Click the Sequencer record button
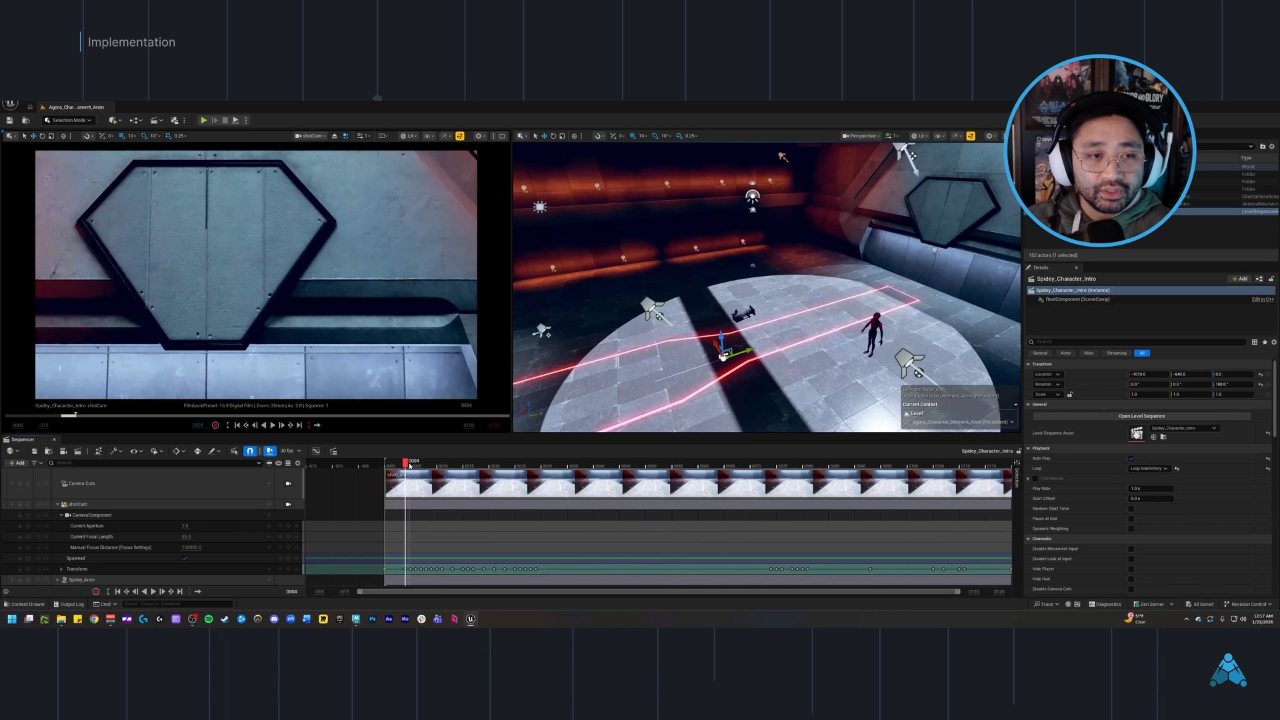 [96, 591]
